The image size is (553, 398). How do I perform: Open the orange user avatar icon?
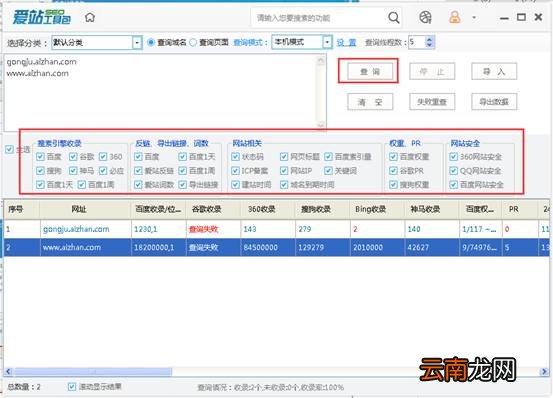(x=454, y=17)
